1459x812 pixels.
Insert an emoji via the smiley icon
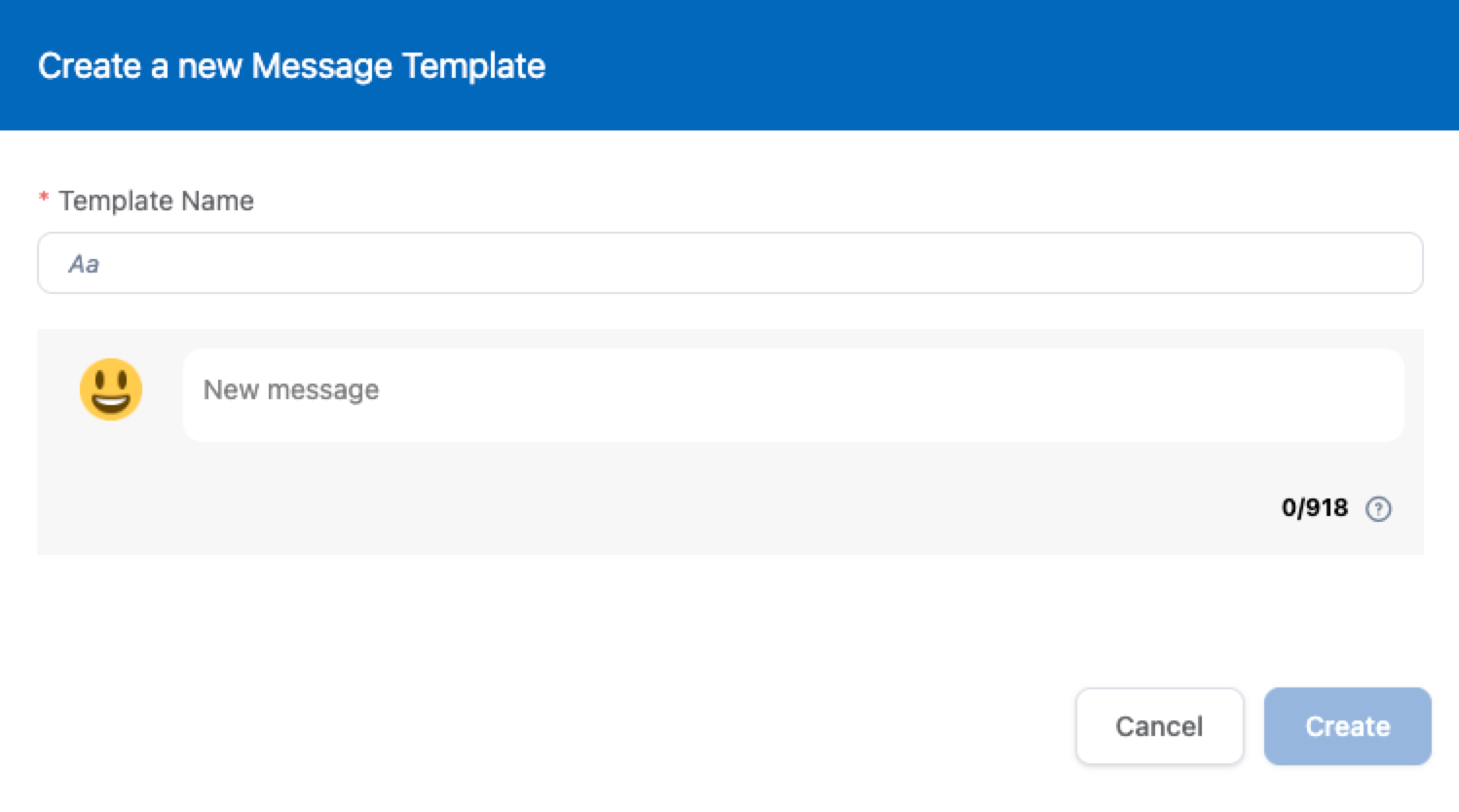pyautogui.click(x=111, y=389)
